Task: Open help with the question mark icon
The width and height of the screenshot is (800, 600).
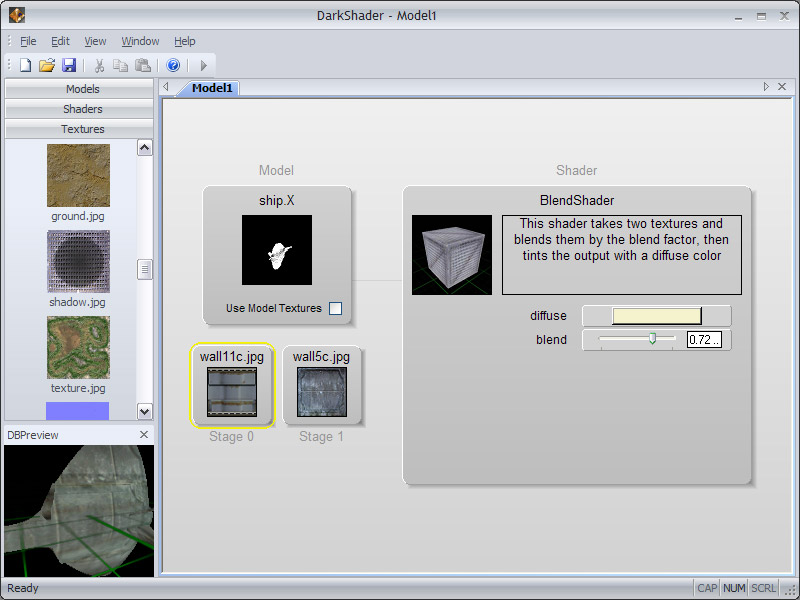Action: pos(173,65)
